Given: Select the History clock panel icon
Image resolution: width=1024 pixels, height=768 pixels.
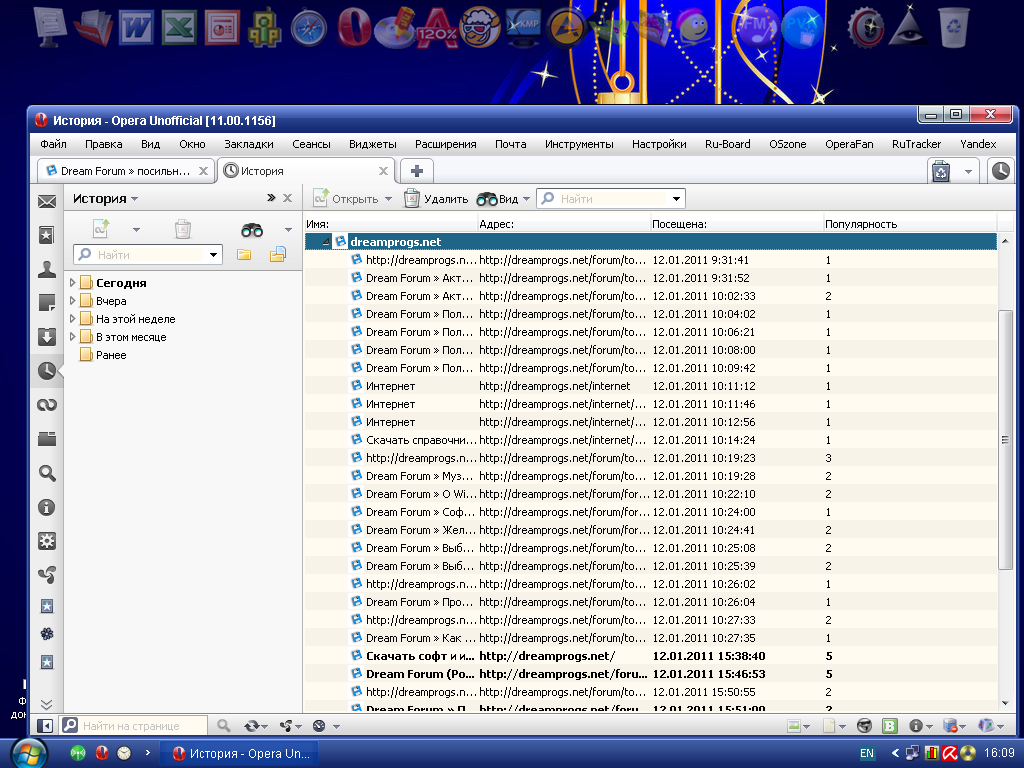Looking at the screenshot, I should coord(46,371).
